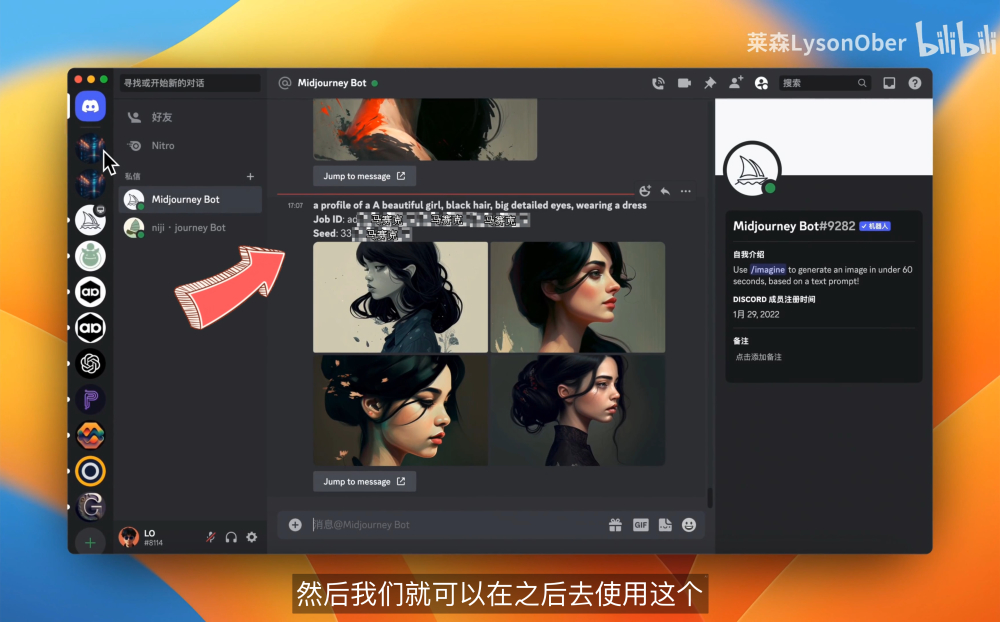Click the 17:07 message timestamp
1000x622 pixels.
coord(295,205)
